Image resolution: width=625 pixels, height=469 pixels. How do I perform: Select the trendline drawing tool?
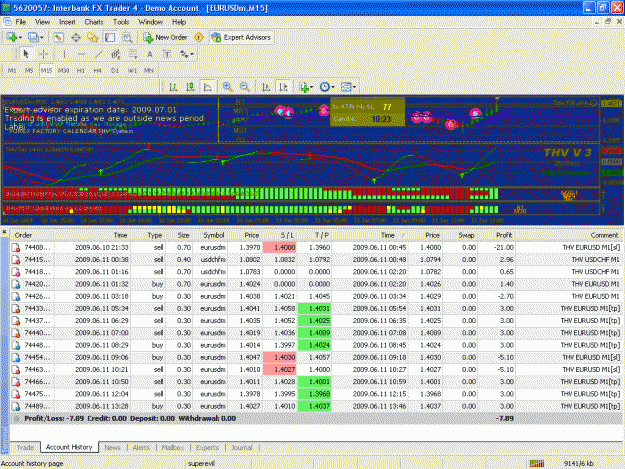coord(98,54)
